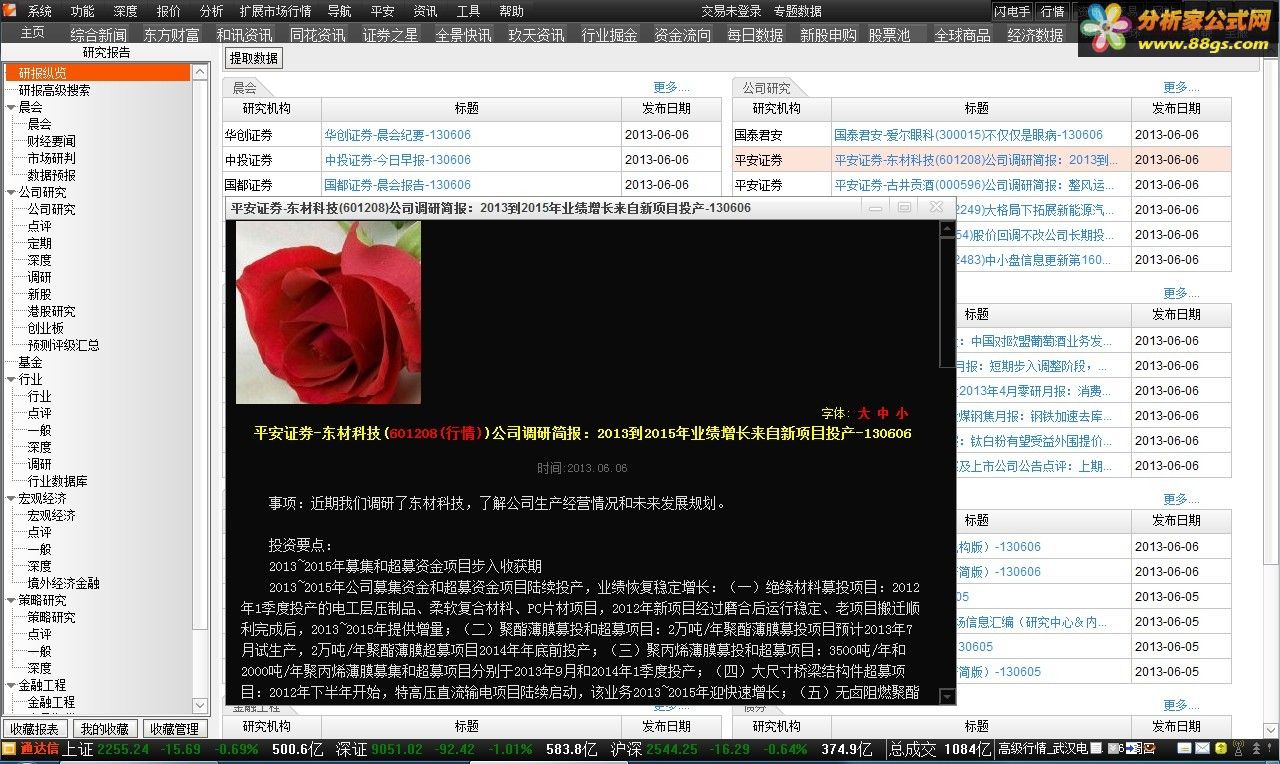The height and width of the screenshot is (764, 1280).
Task: Select 研报纵览 in the tree
Action: coord(98,73)
